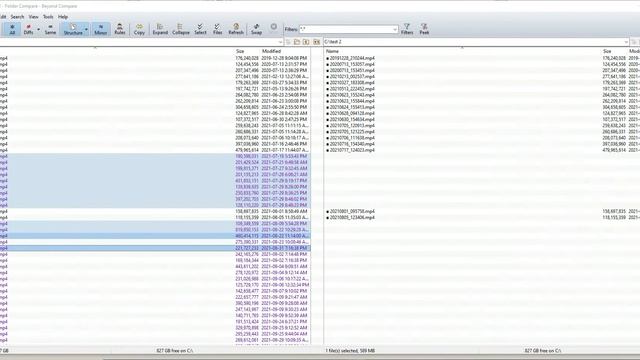Open the Rules referee icon
The width and height of the screenshot is (640, 360).
coord(120,29)
